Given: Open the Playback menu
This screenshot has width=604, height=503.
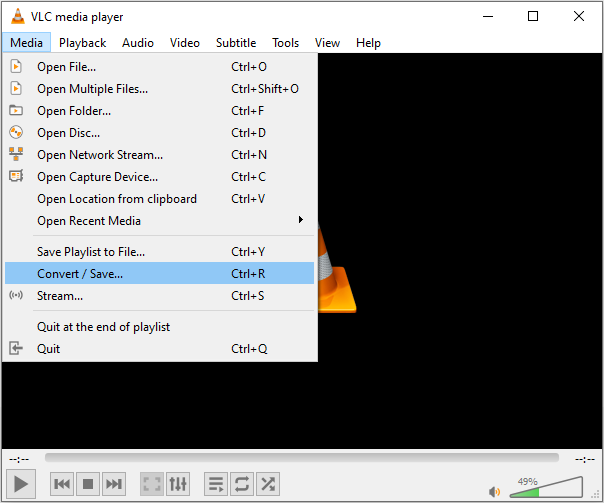Looking at the screenshot, I should point(82,43).
